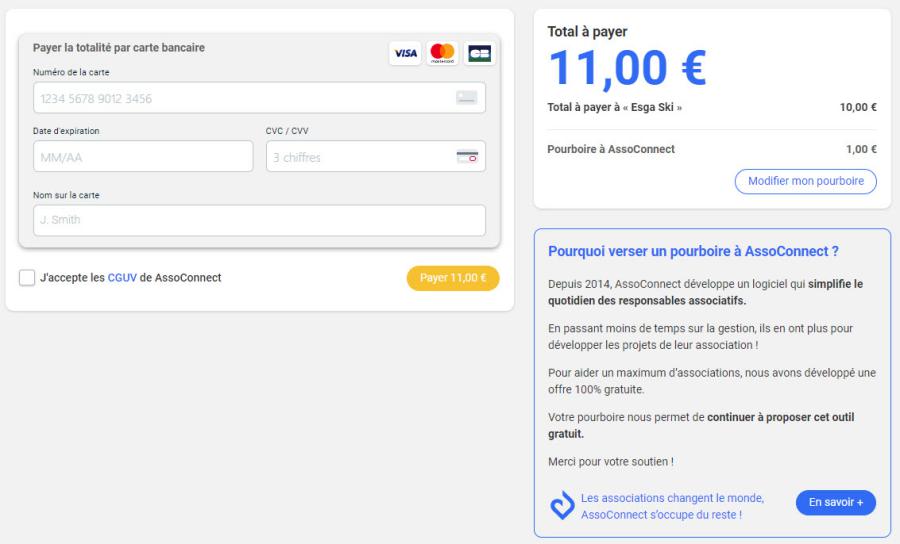Focus the Date d'expiration field
900x544 pixels.
click(x=143, y=156)
